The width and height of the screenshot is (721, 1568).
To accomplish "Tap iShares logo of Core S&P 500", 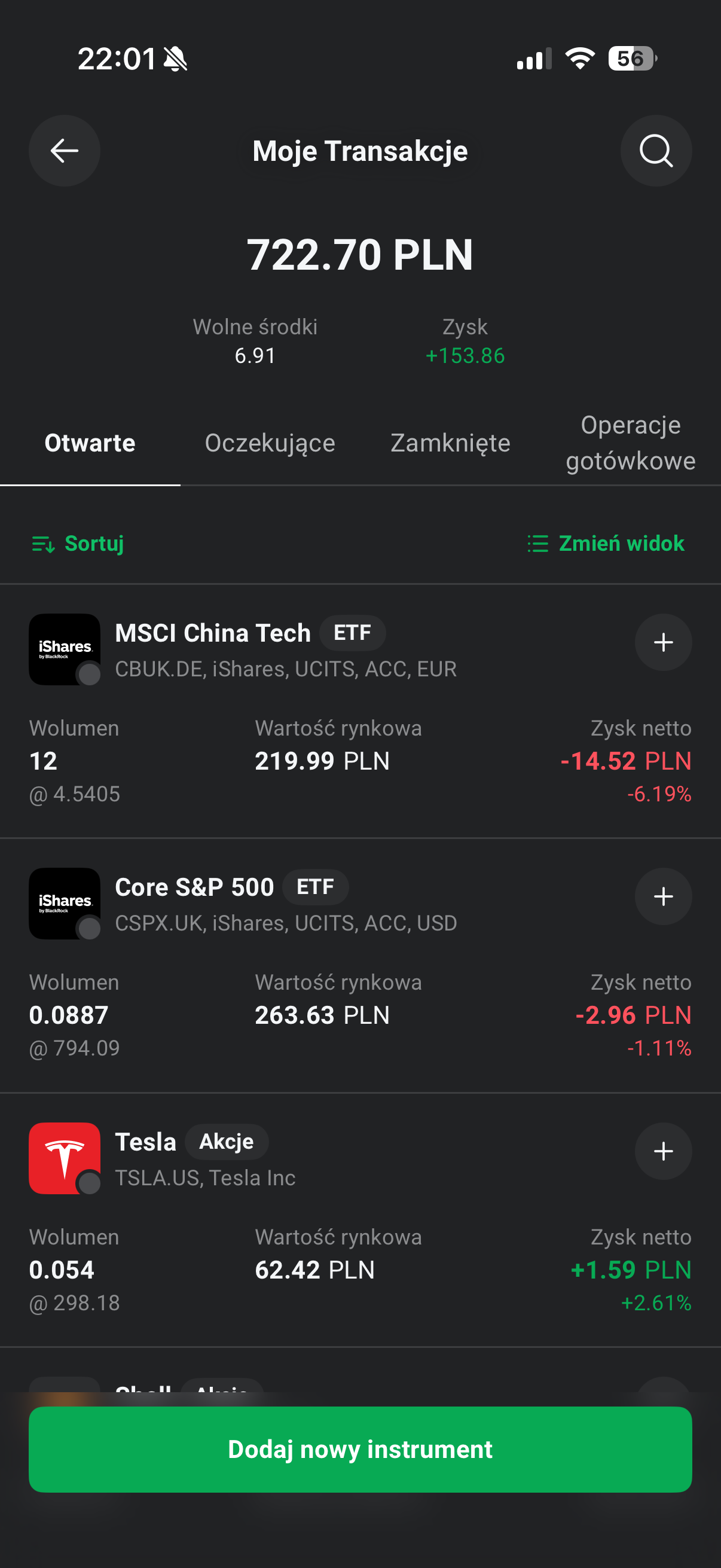I will tap(65, 903).
